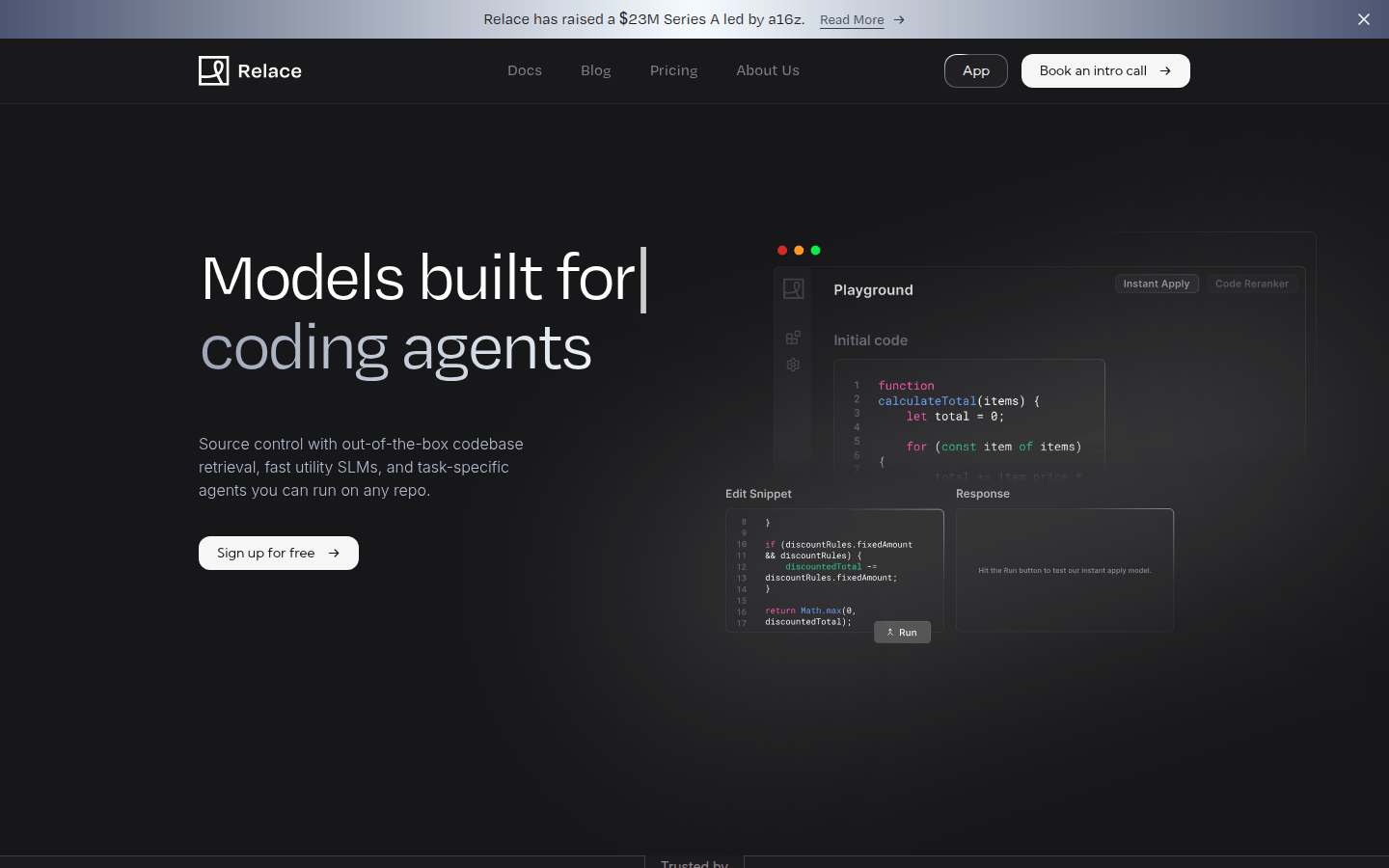Click the red window dot

click(x=782, y=251)
